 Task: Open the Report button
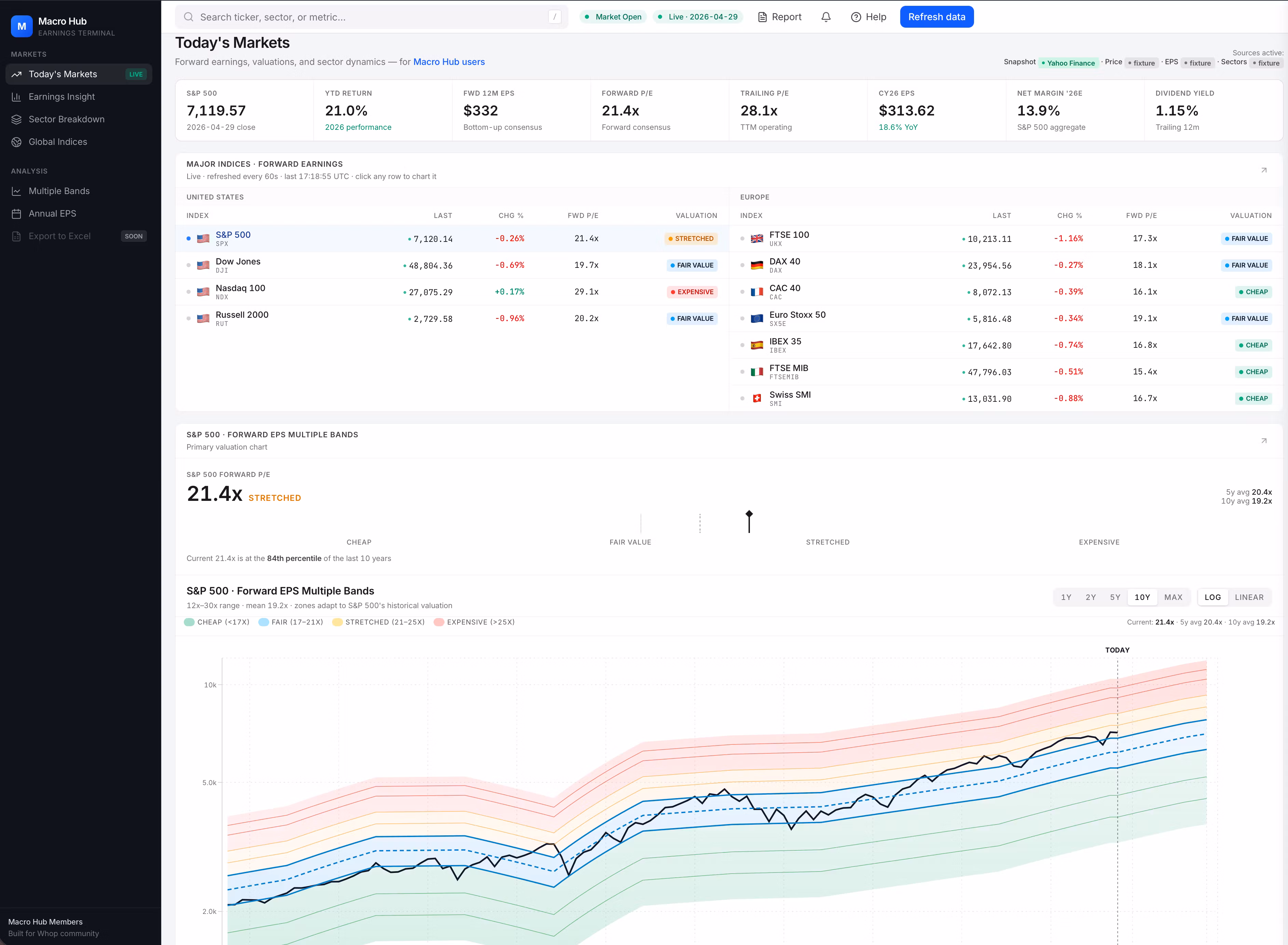(x=780, y=17)
